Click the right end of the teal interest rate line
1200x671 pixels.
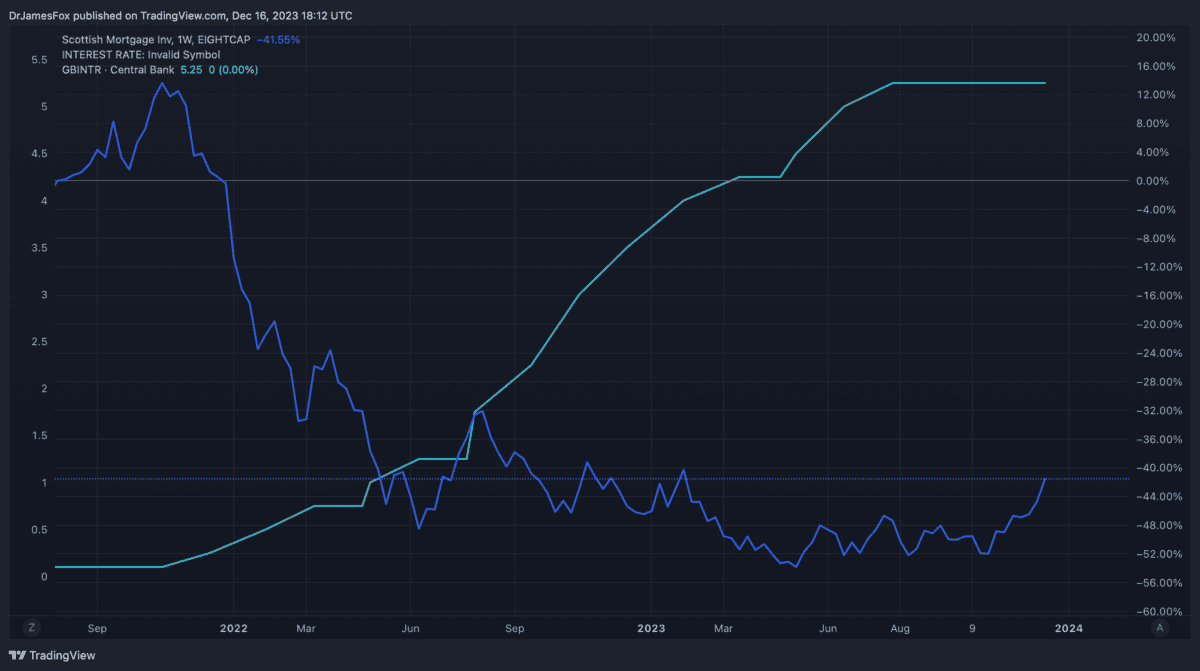pyautogui.click(x=1045, y=83)
